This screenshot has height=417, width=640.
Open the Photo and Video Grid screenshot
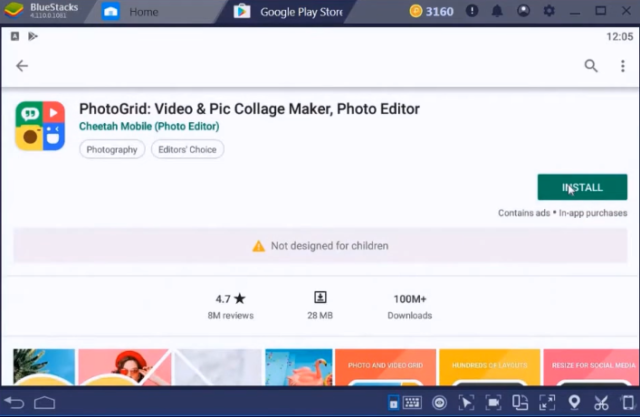point(385,367)
